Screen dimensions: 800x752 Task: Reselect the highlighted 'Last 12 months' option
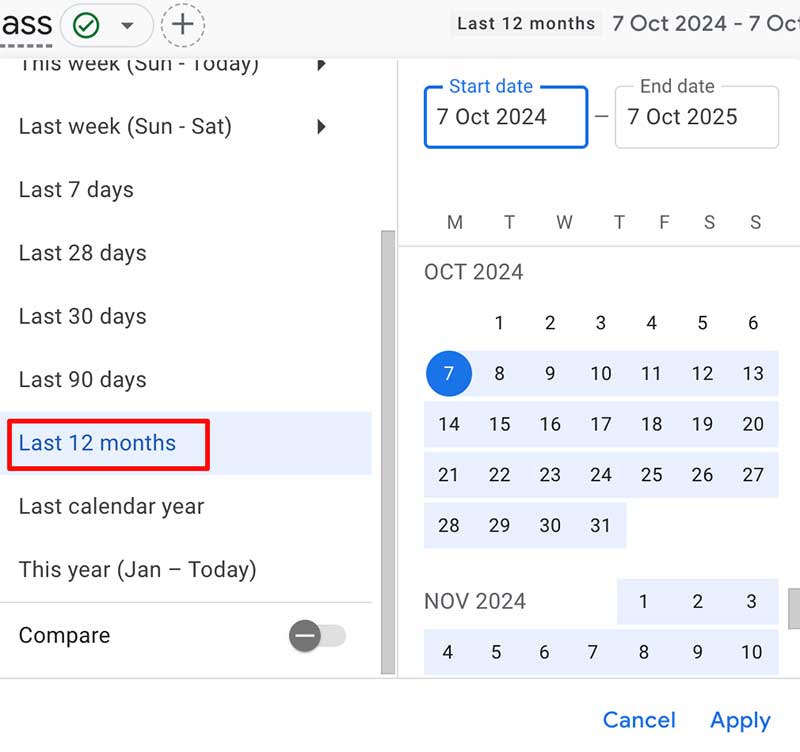point(97,443)
